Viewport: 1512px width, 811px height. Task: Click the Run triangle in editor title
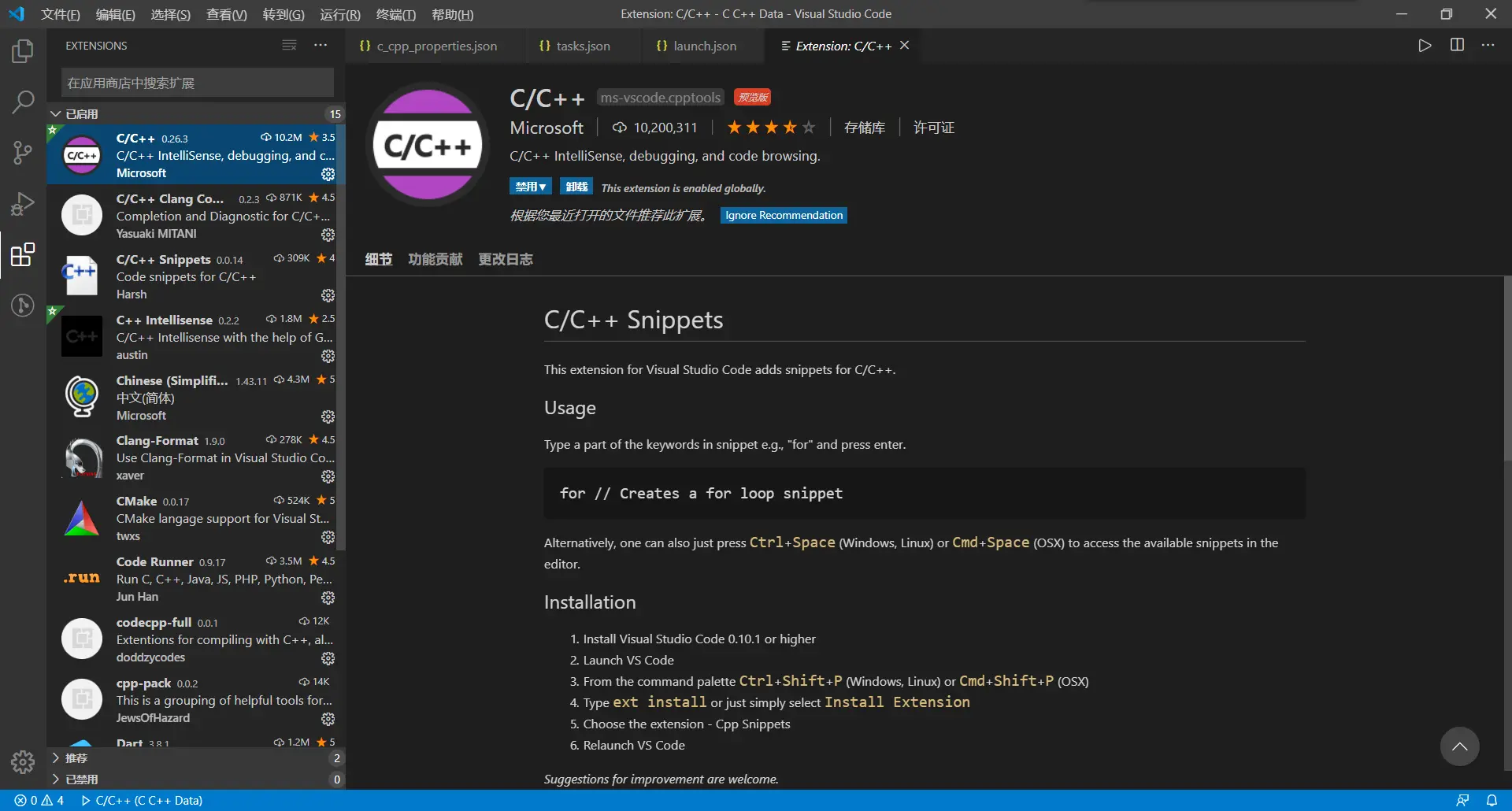click(1425, 46)
